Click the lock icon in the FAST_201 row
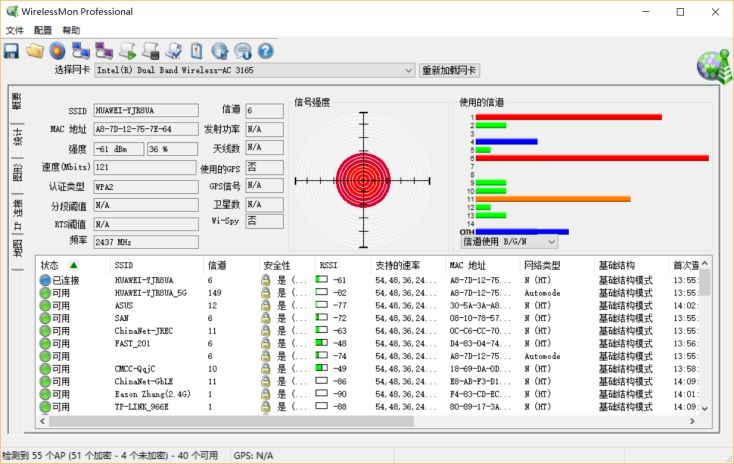Image resolution: width=734 pixels, height=464 pixels. pos(265,344)
